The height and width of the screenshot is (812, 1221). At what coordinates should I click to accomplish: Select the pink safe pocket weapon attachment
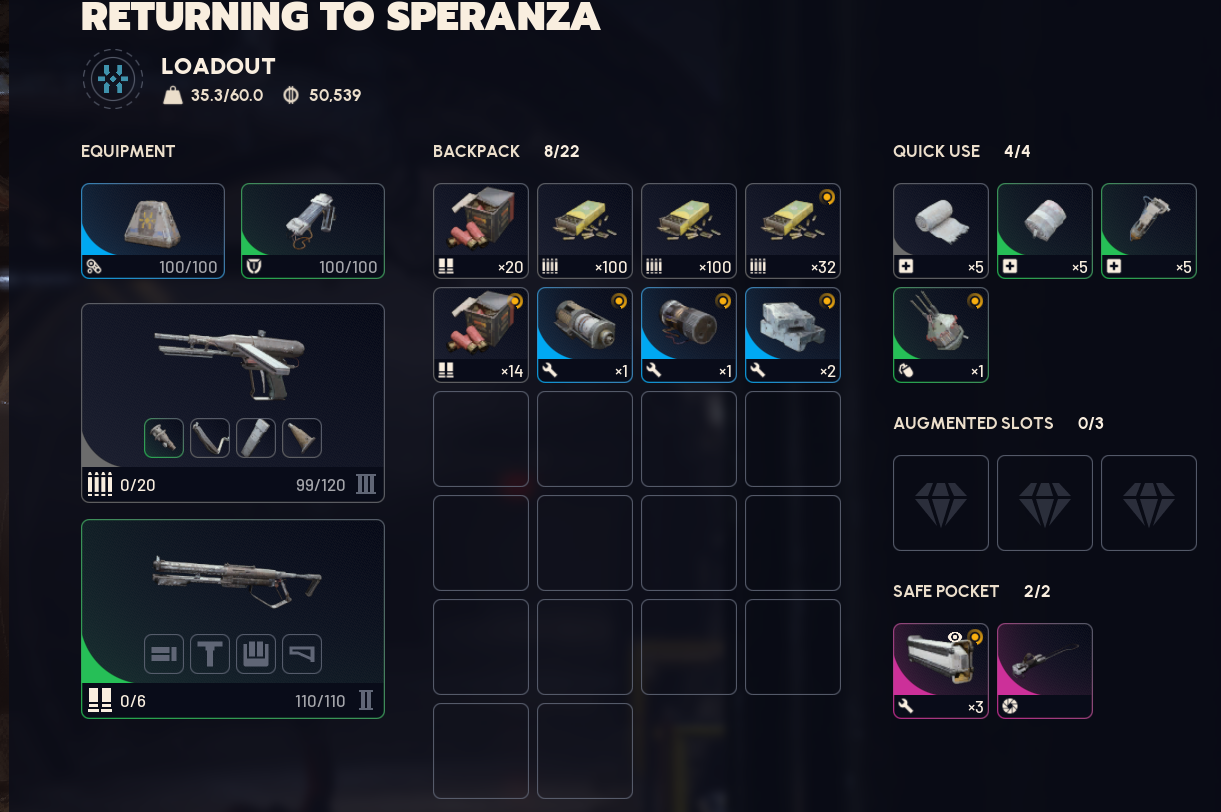(x=1045, y=671)
